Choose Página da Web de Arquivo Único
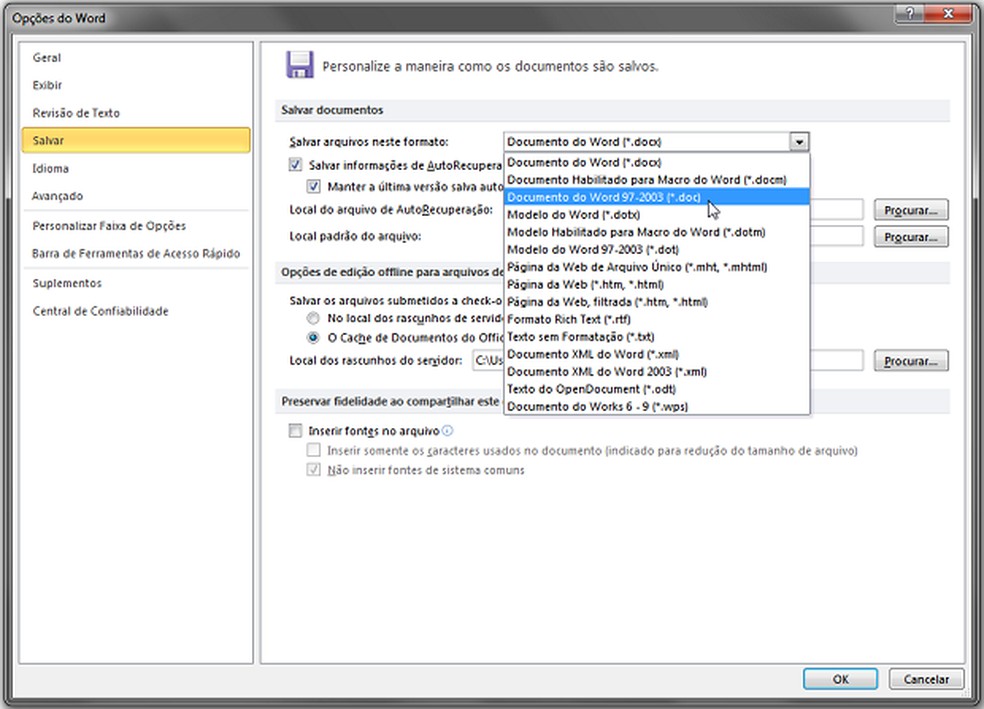The width and height of the screenshot is (984, 709). (656, 267)
